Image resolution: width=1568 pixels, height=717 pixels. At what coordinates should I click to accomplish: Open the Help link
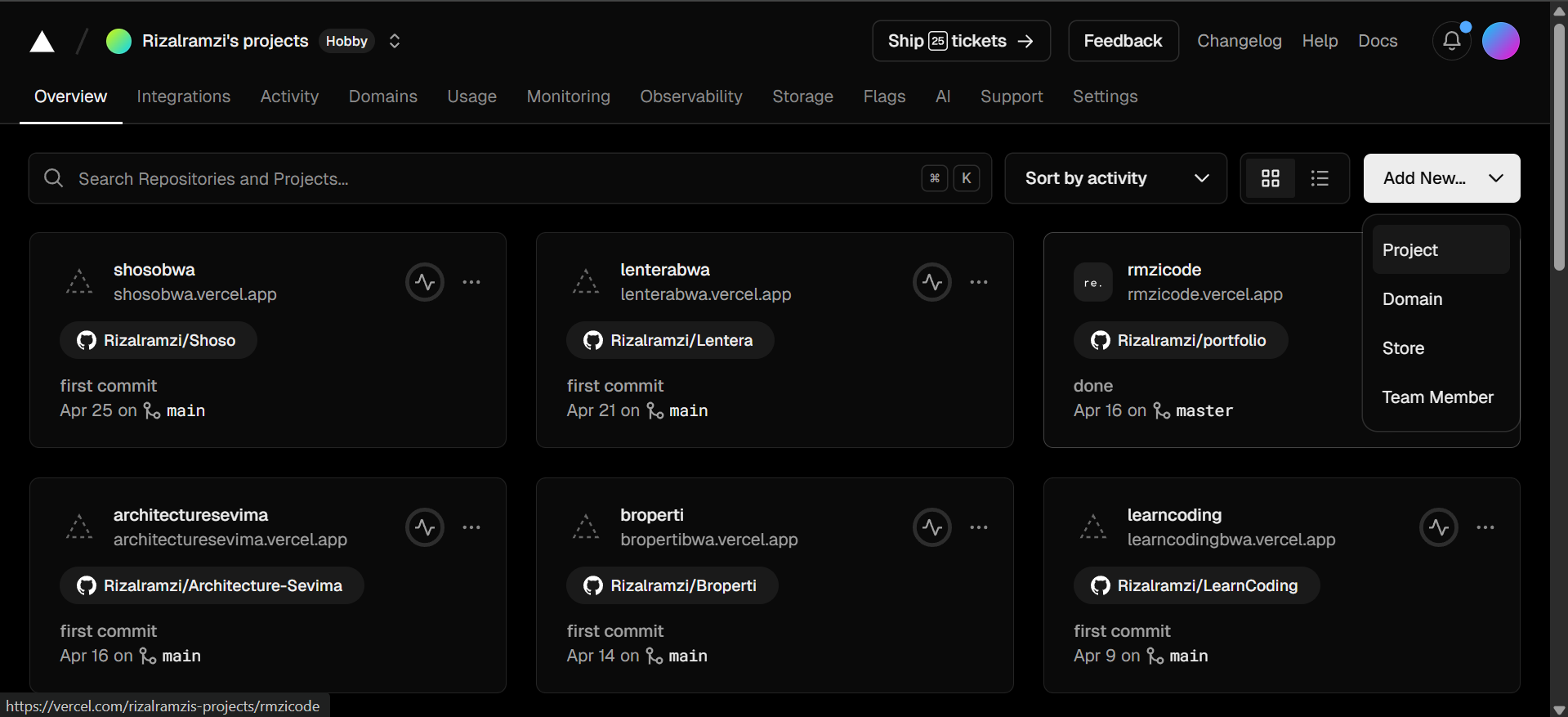click(x=1320, y=41)
